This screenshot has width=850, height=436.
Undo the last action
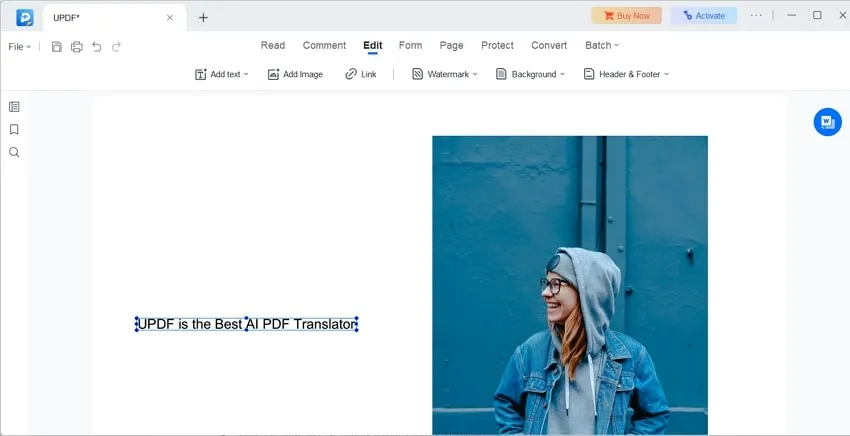point(96,47)
